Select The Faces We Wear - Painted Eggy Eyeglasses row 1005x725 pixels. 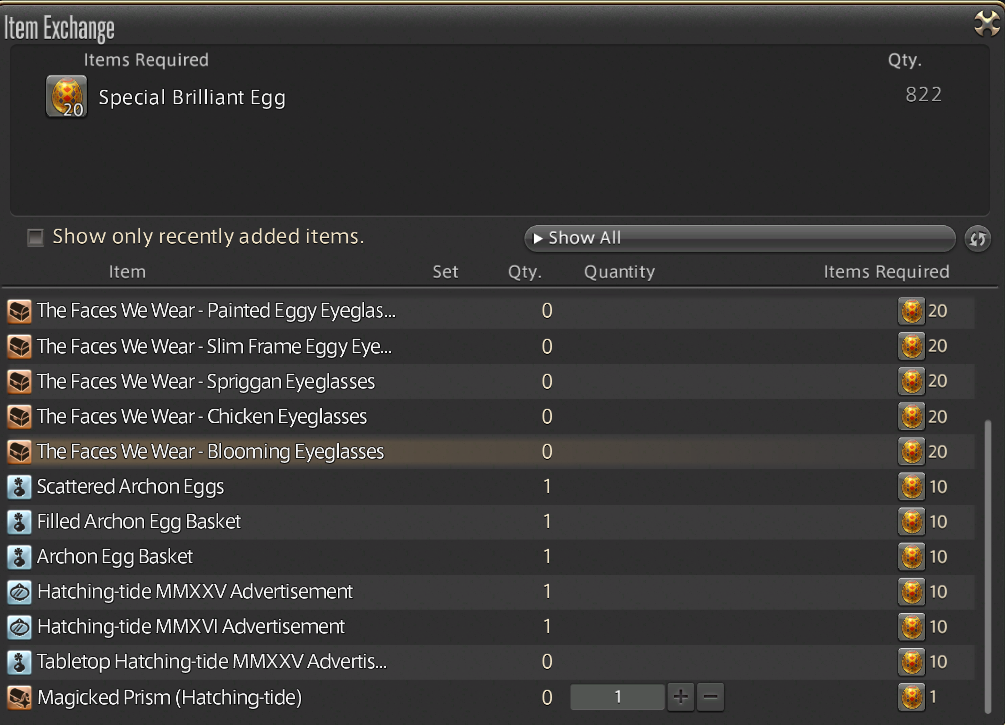490,312
